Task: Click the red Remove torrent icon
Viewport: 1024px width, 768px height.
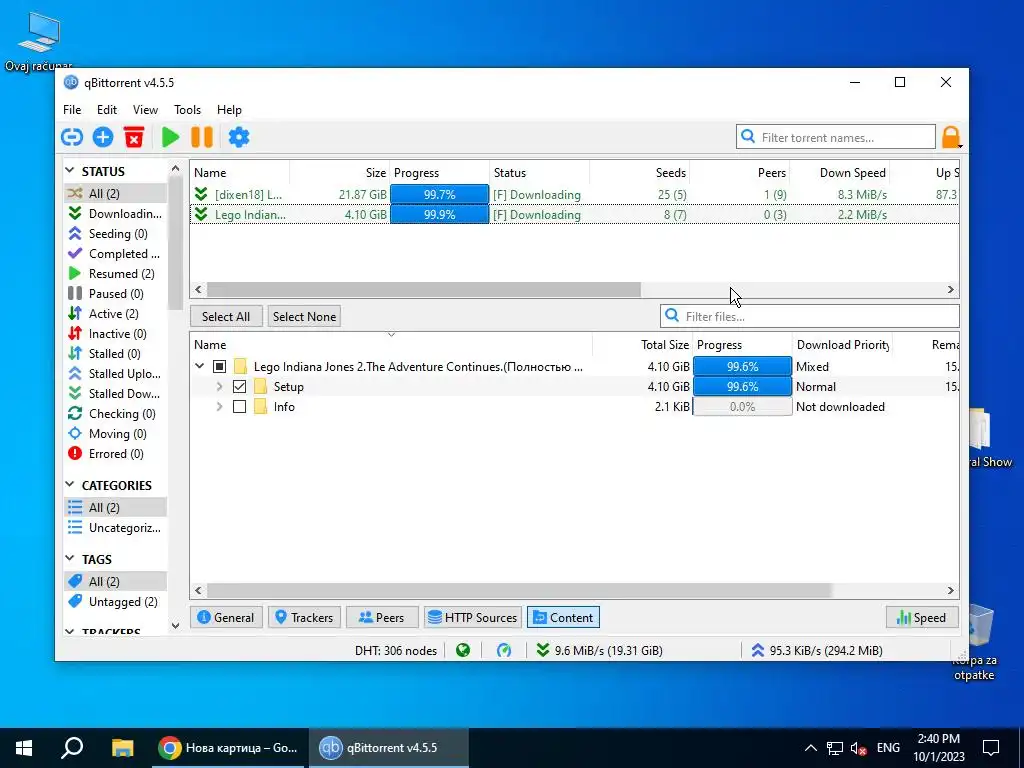Action: [x=134, y=137]
